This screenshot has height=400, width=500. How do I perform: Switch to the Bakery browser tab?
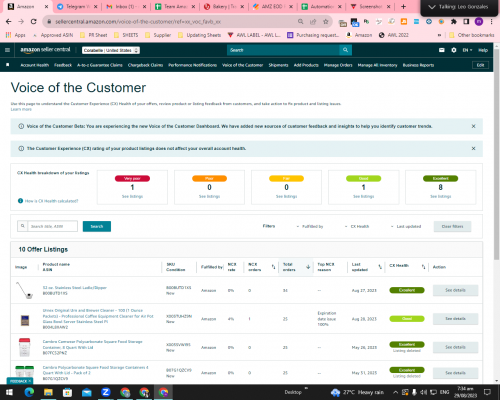point(224,7)
